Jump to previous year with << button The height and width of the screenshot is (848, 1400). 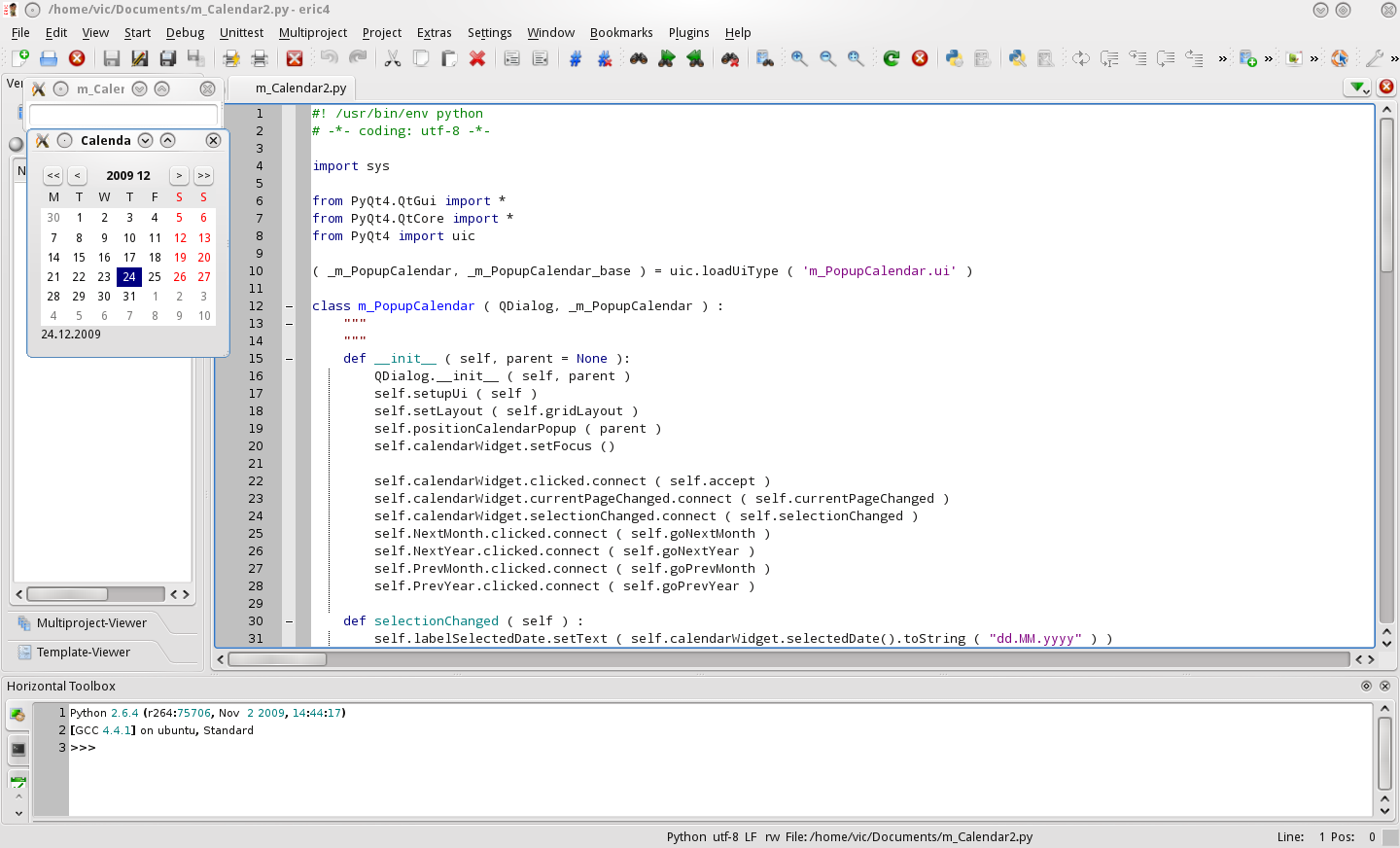coord(53,176)
